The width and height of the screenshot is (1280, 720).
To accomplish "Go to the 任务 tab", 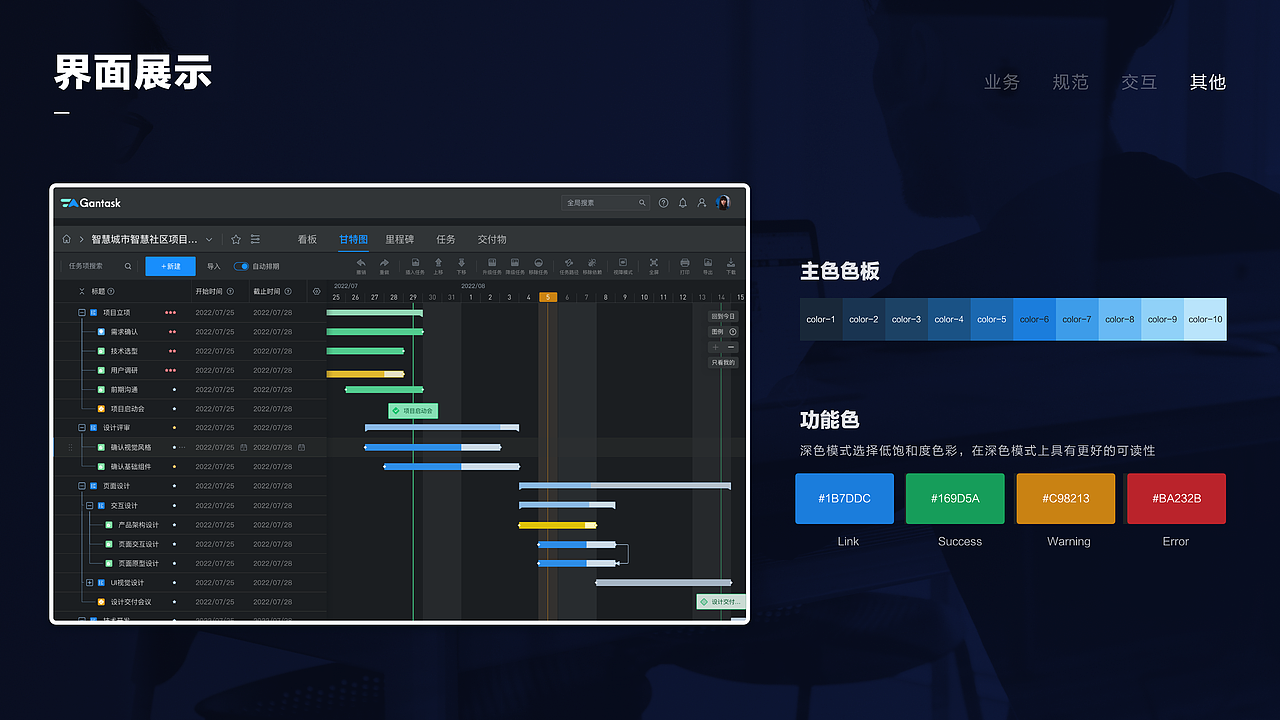I will pyautogui.click(x=446, y=240).
